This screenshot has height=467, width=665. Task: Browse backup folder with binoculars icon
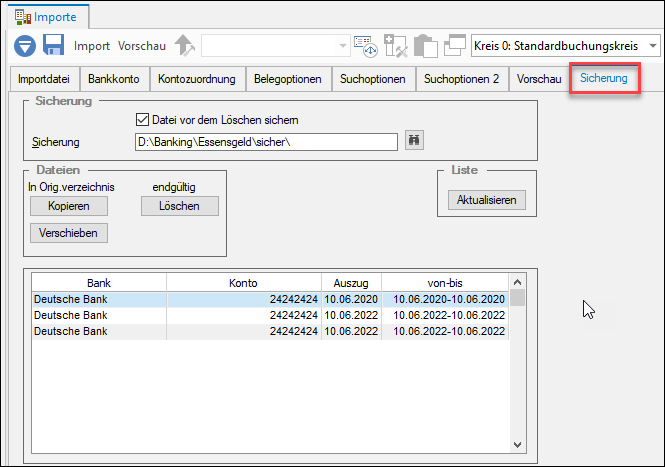tap(414, 140)
